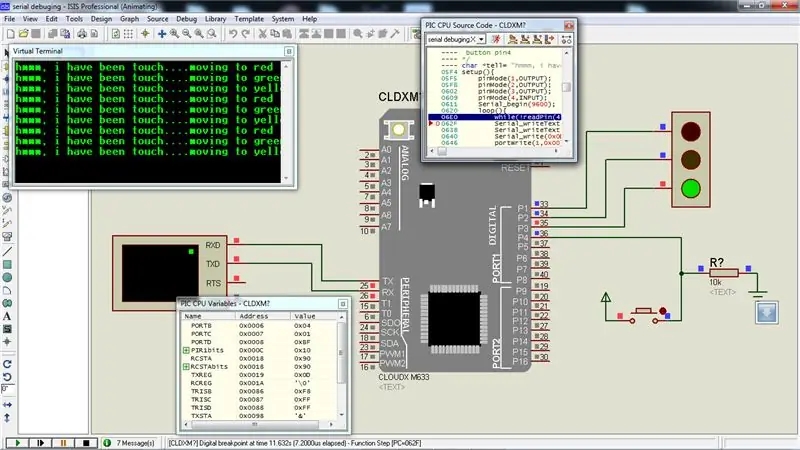Zoom in on the schematic
800x450 pixels.
coord(174,34)
